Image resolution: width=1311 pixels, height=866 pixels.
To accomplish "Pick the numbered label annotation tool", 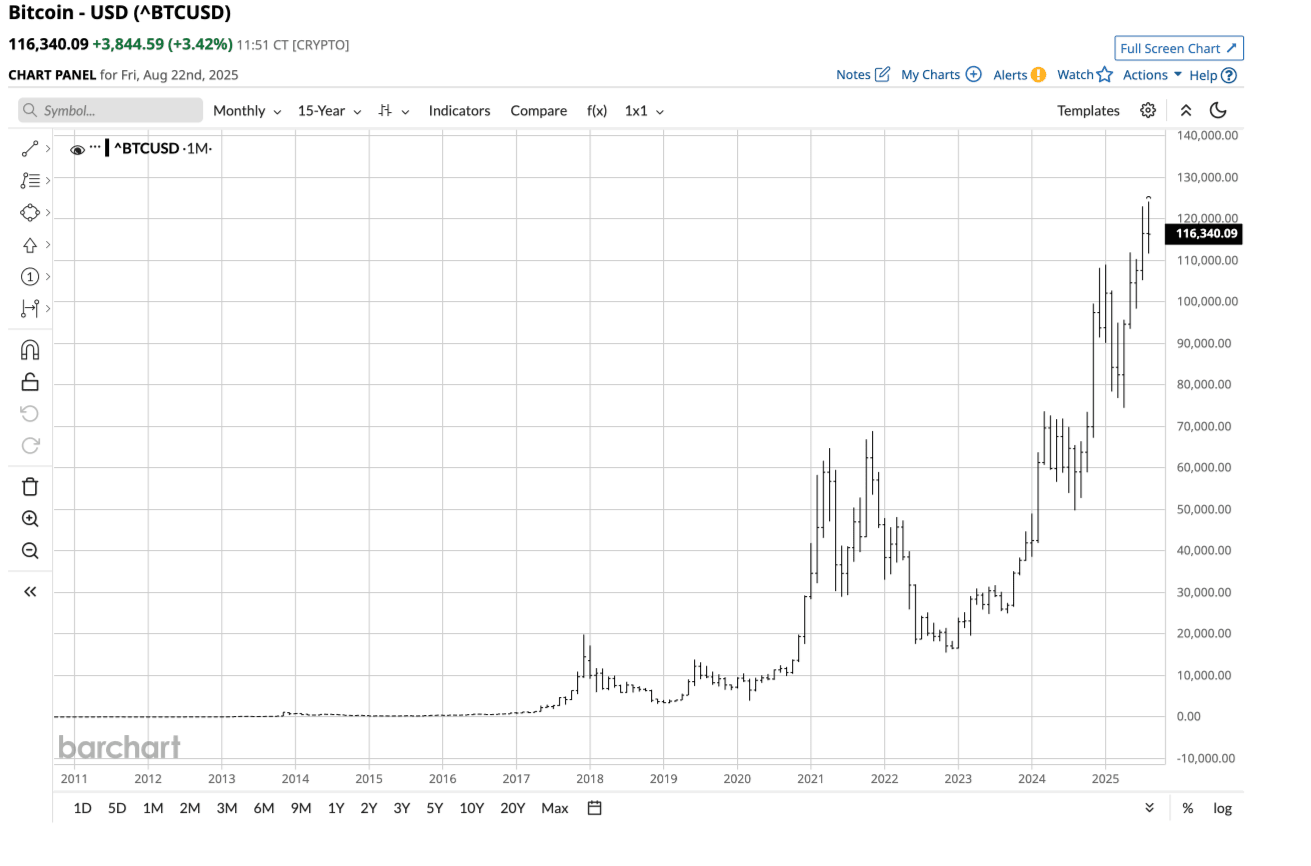I will point(30,277).
